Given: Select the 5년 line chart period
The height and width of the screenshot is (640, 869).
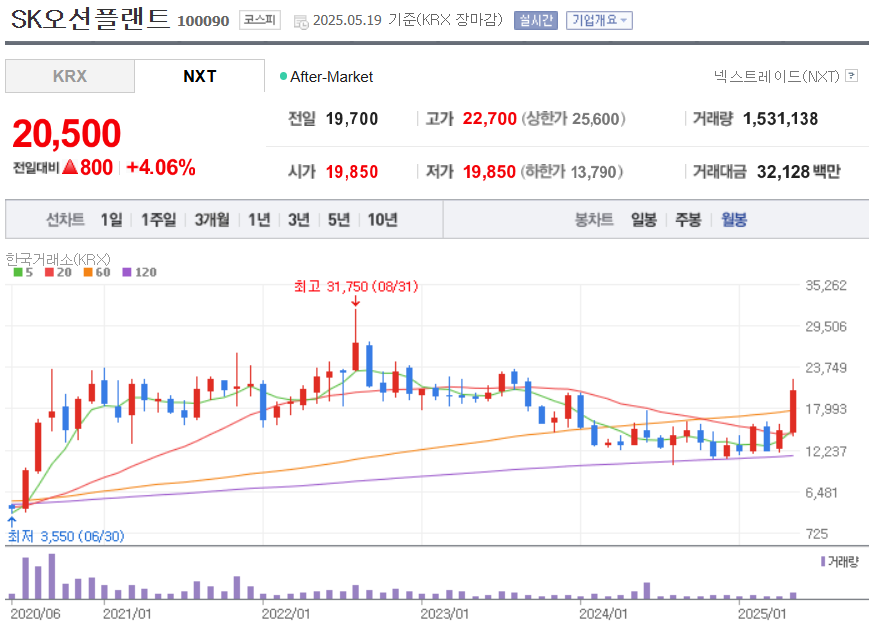Looking at the screenshot, I should coord(339,219).
